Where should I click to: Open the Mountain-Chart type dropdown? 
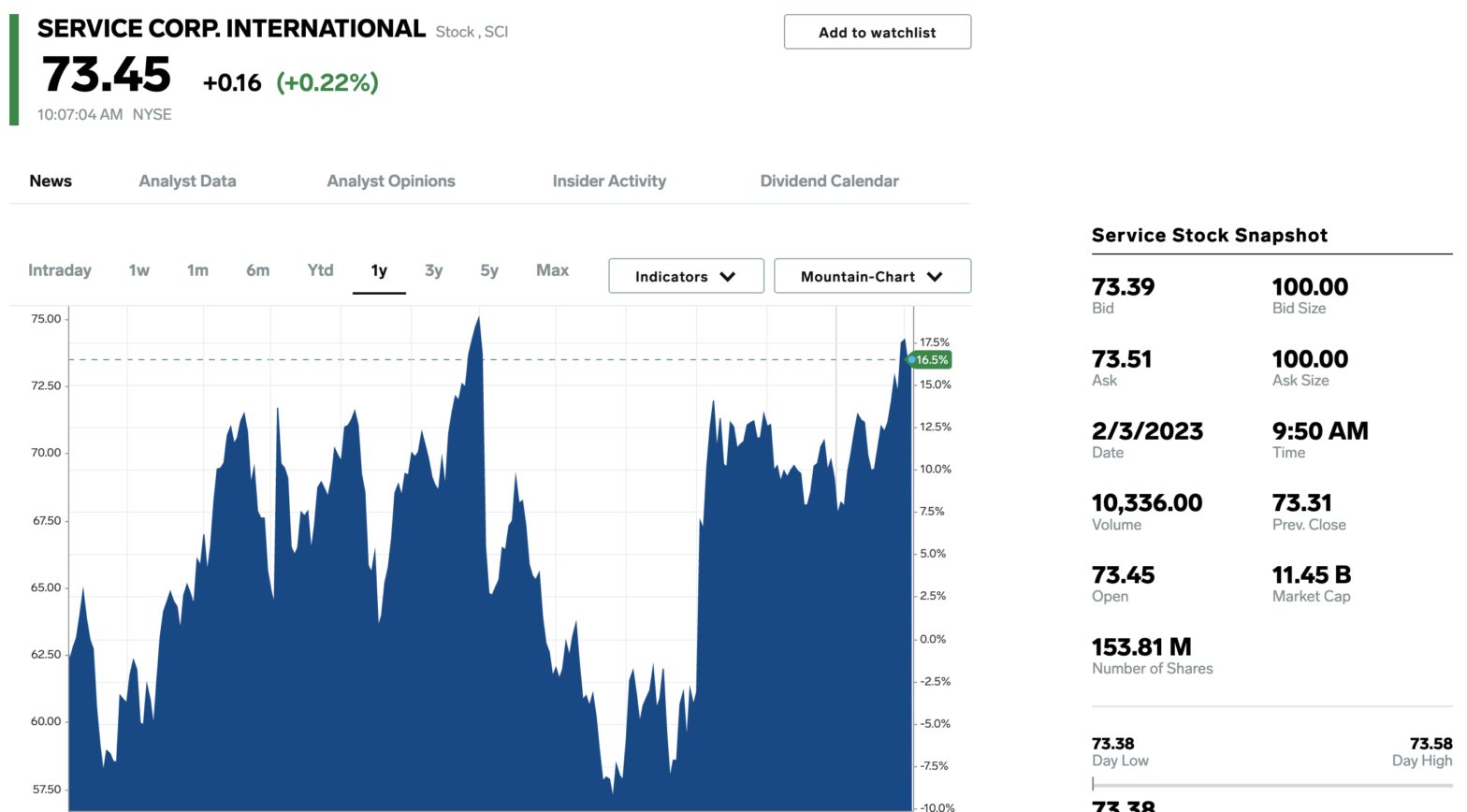[x=872, y=276]
